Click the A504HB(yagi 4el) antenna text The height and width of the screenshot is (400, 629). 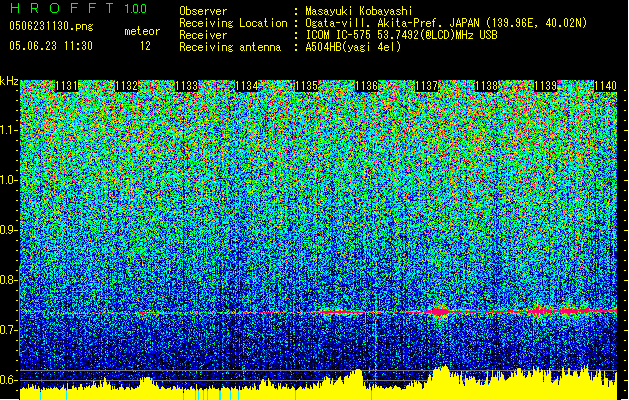pyautogui.click(x=353, y=47)
